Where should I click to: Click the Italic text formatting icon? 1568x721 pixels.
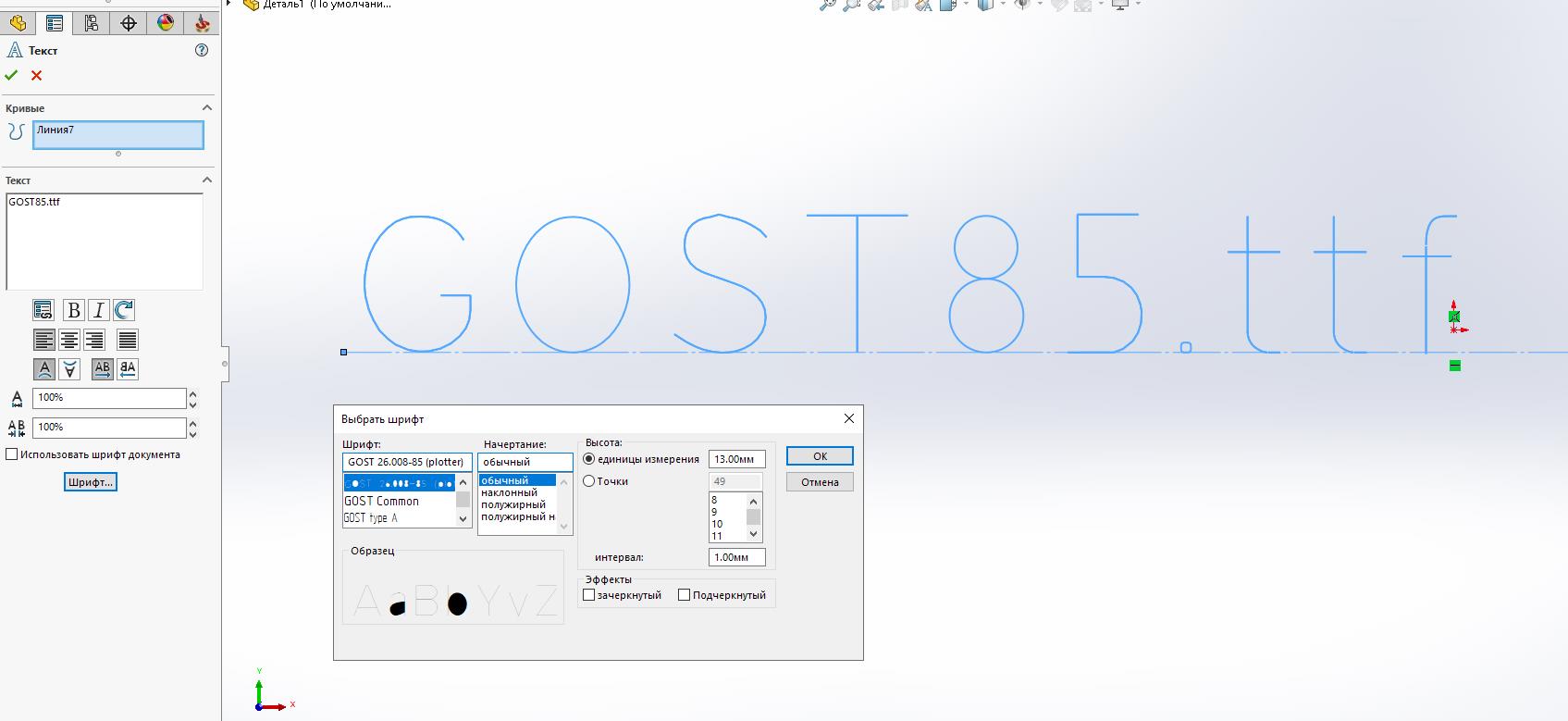click(x=98, y=311)
